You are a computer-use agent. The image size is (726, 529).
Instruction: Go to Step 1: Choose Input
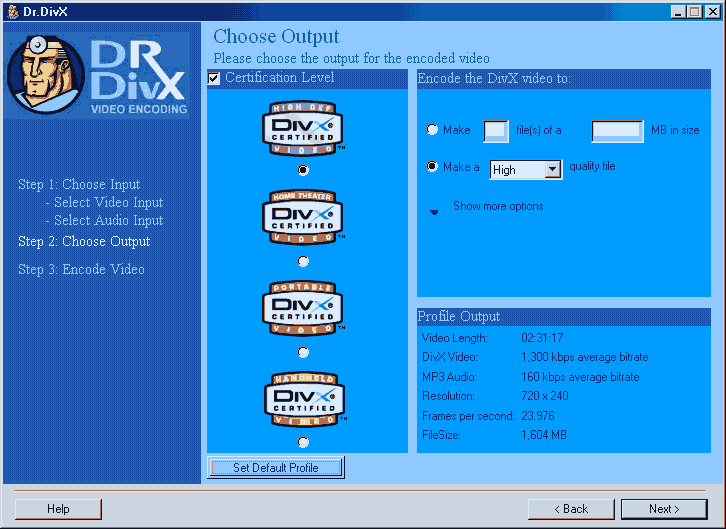pos(79,184)
